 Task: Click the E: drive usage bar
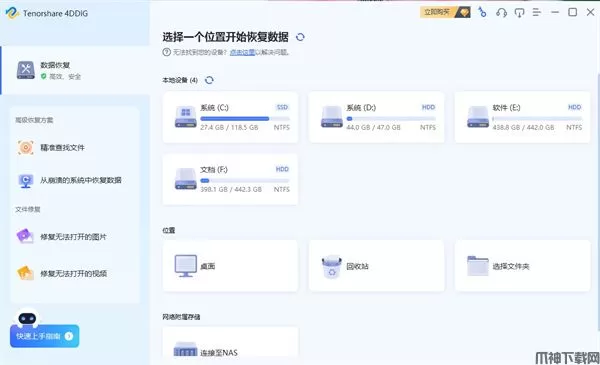(537, 119)
